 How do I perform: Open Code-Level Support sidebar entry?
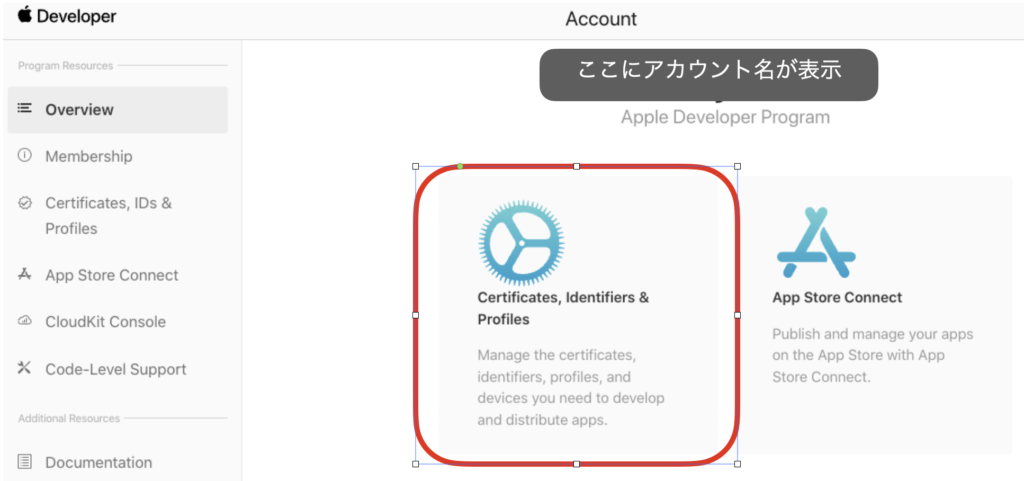coord(115,369)
